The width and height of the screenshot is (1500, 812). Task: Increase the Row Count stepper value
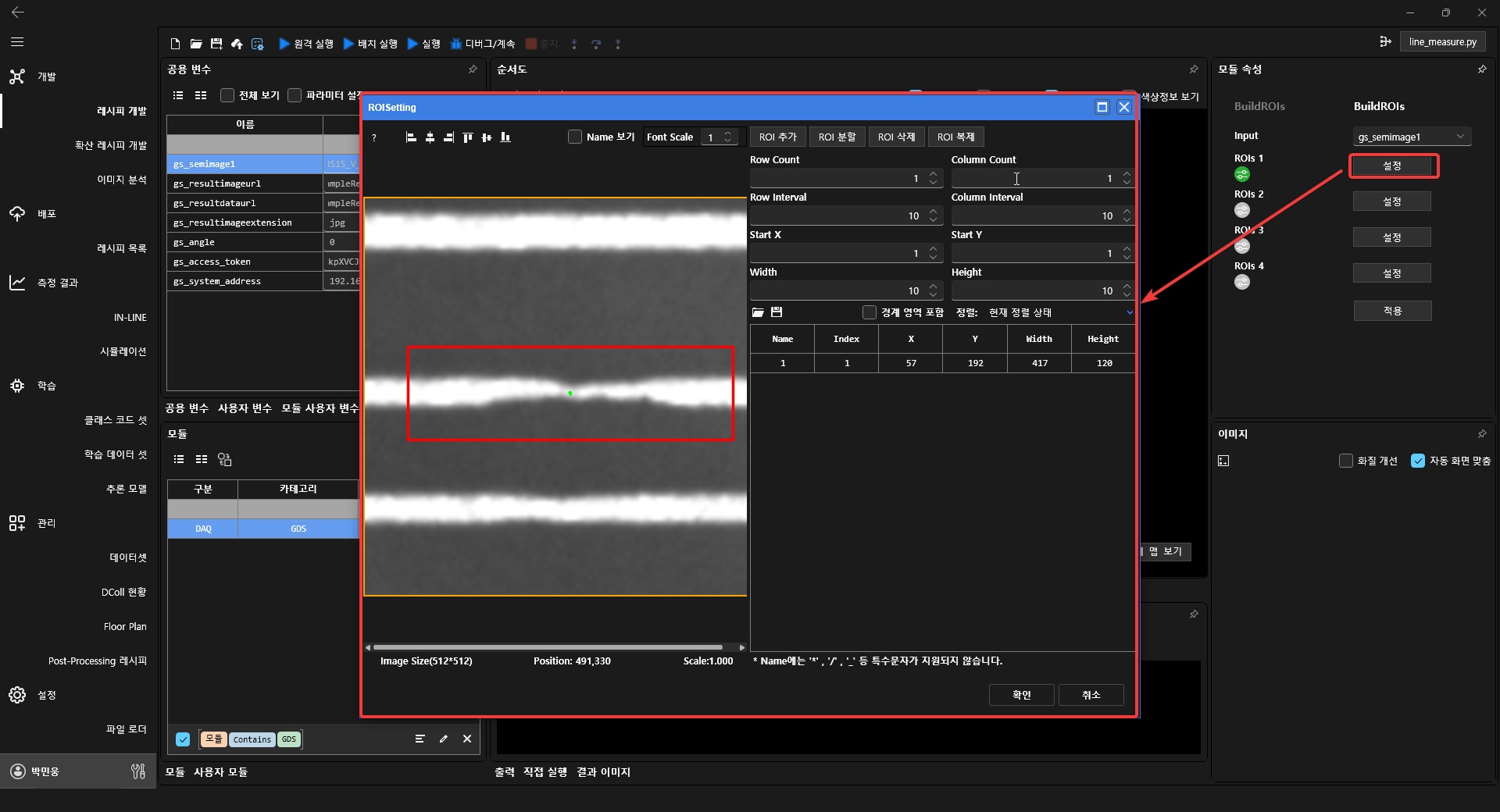[933, 175]
